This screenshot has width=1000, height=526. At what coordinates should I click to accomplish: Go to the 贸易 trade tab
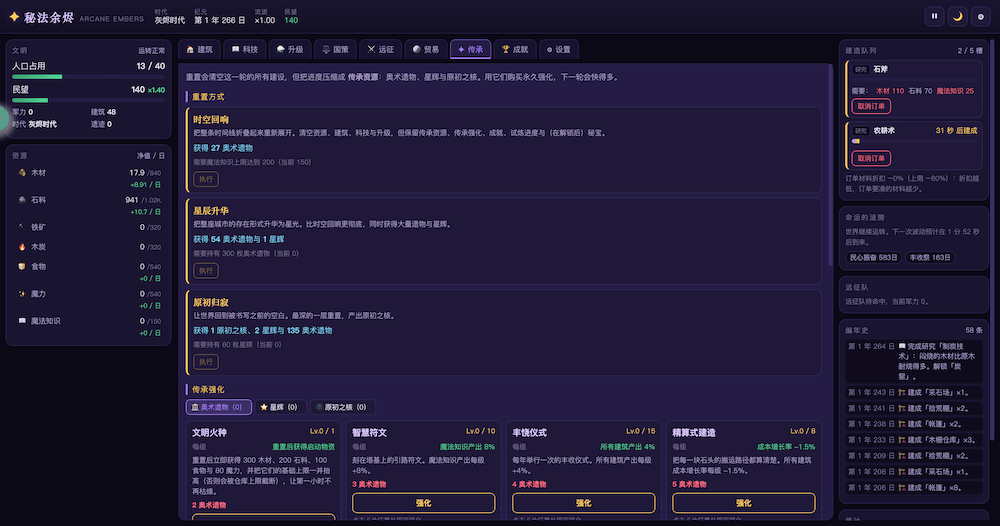426,49
